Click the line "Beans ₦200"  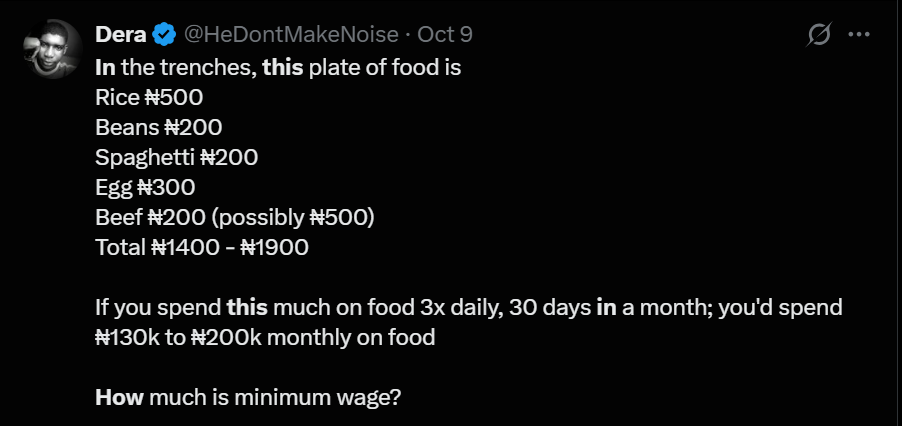(158, 128)
